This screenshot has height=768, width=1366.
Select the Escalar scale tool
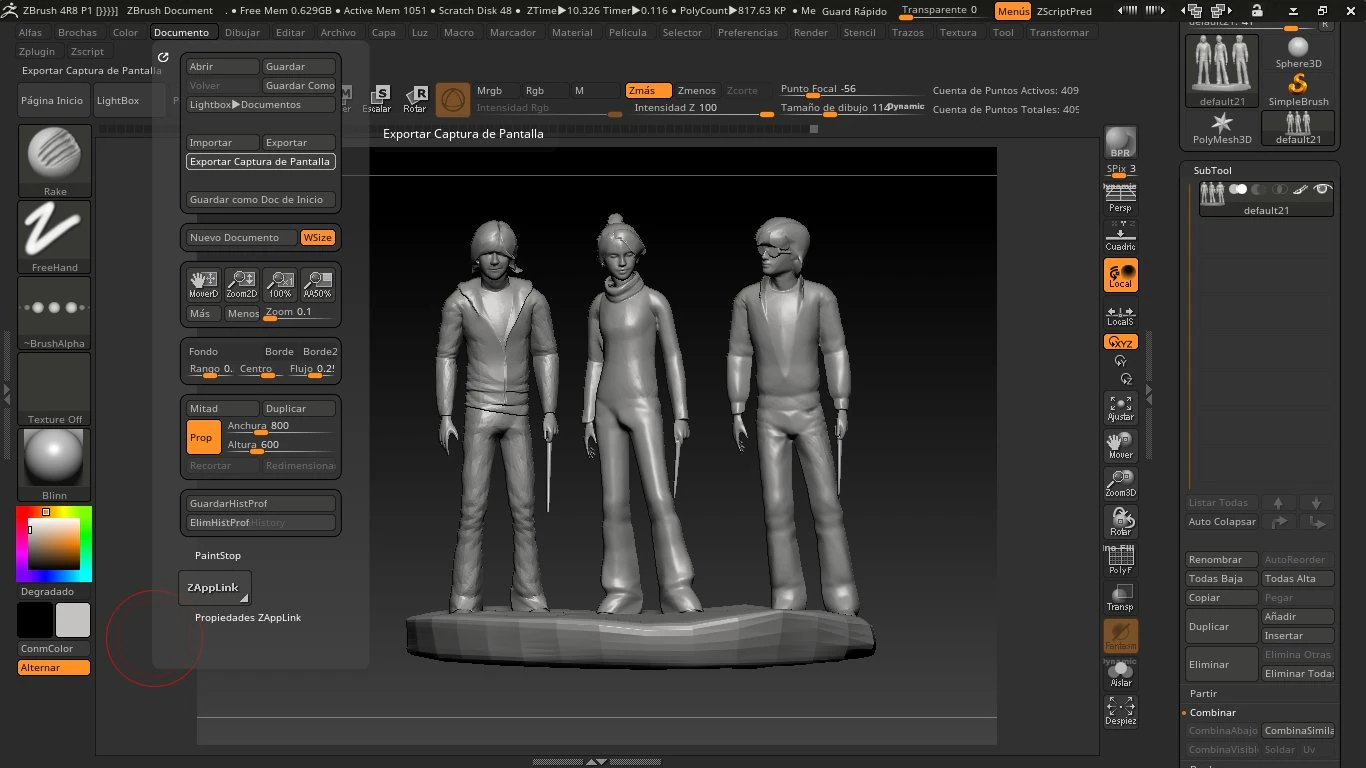(x=378, y=99)
